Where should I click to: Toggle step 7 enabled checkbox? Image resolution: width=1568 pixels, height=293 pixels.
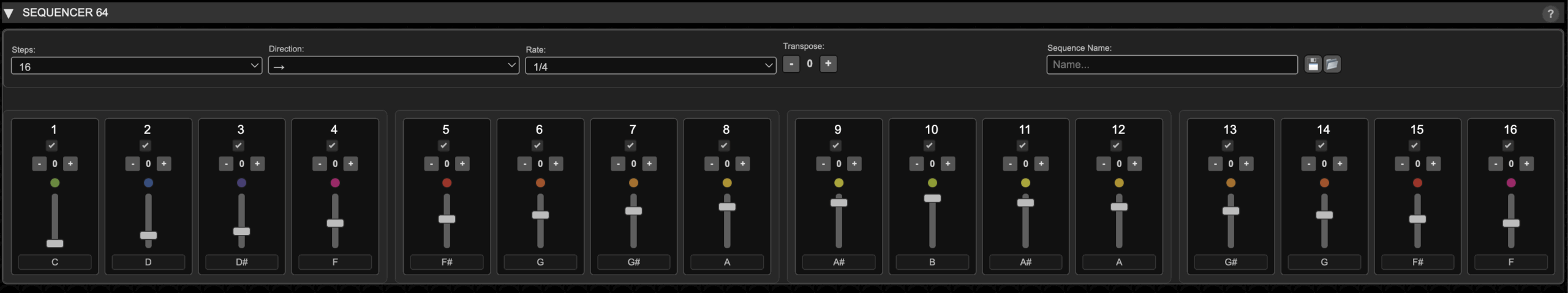click(631, 146)
